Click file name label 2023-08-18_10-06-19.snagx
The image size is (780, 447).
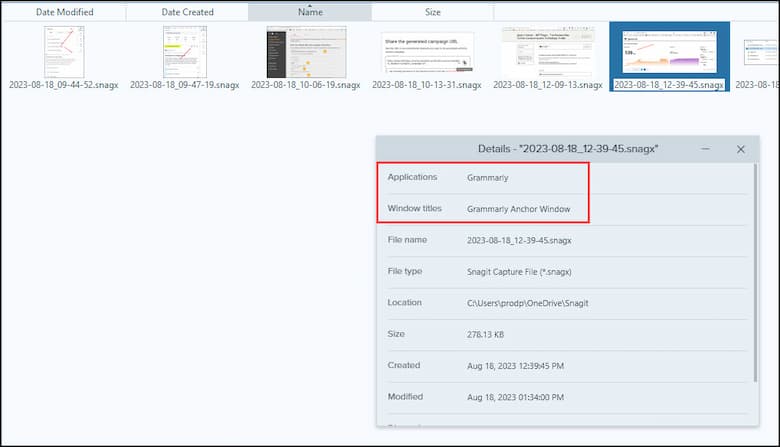(306, 85)
